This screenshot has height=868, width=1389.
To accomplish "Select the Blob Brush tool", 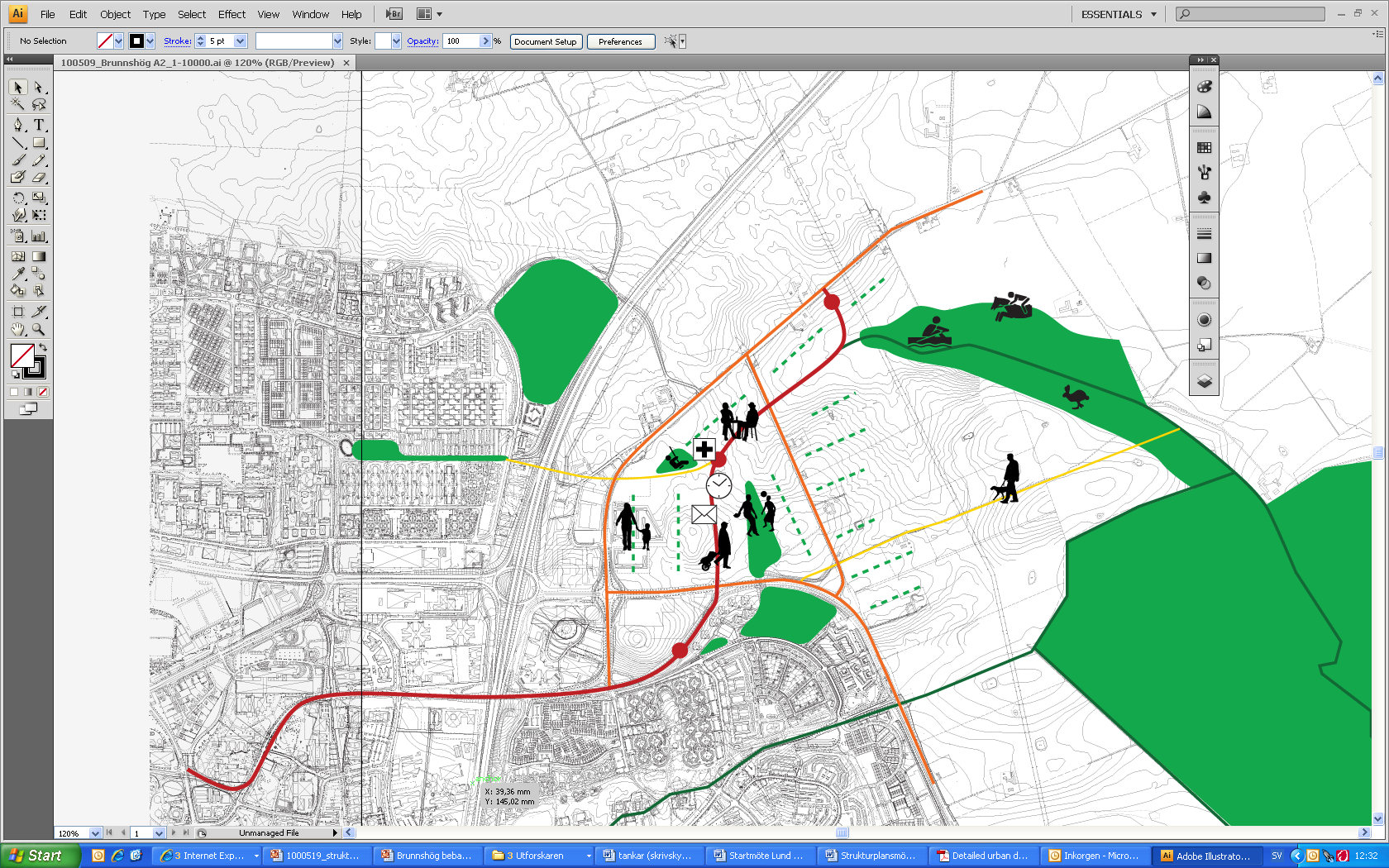I will tap(18, 177).
